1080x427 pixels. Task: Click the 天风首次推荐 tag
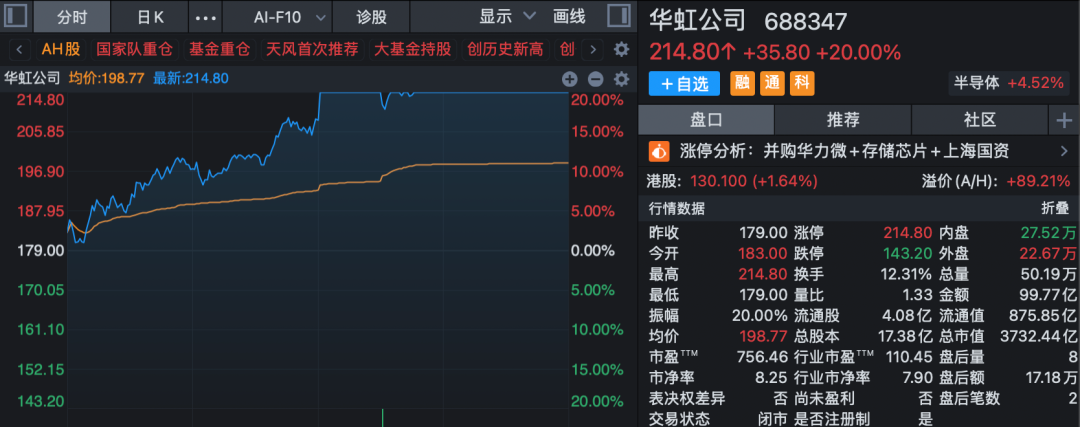pos(312,50)
